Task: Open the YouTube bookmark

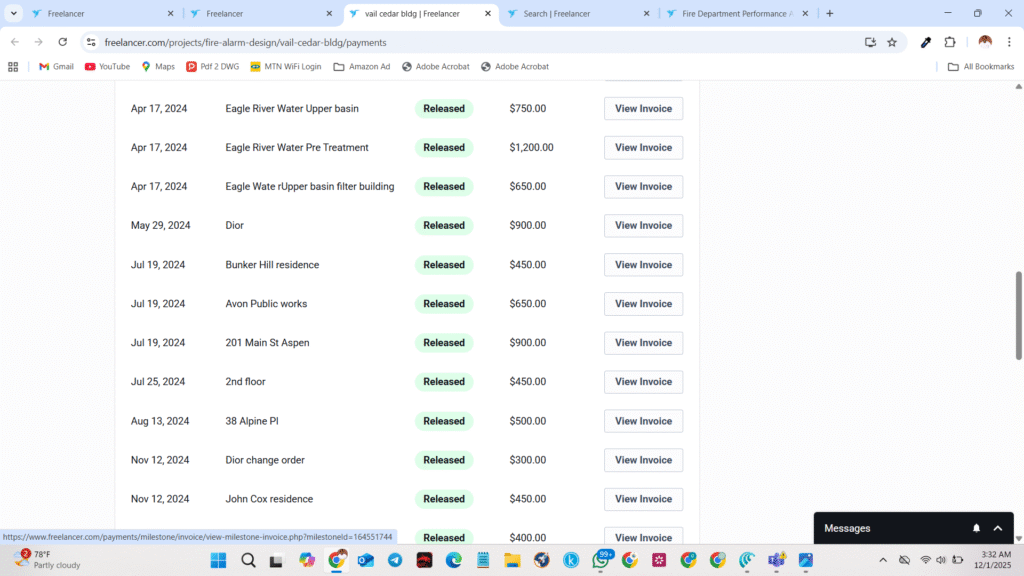Action: click(x=107, y=67)
